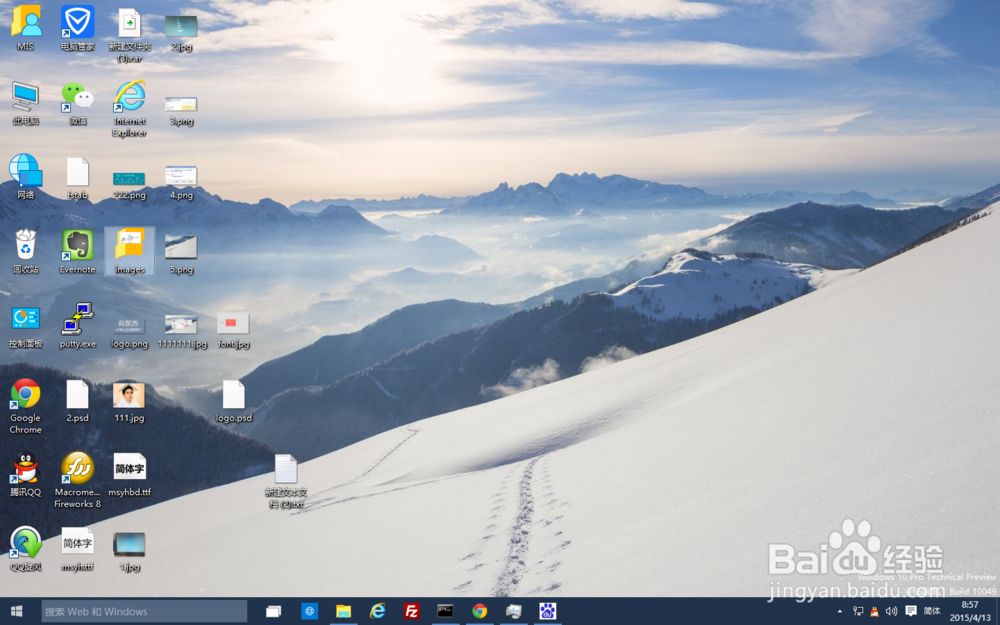Select the Internet Explorer desktop shortcut
This screenshot has height=625, width=1000.
tap(129, 108)
